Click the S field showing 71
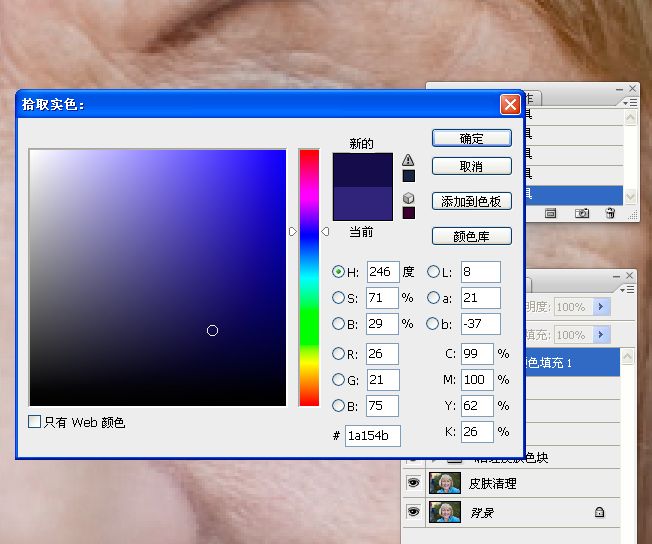Image resolution: width=652 pixels, height=544 pixels. point(383,298)
